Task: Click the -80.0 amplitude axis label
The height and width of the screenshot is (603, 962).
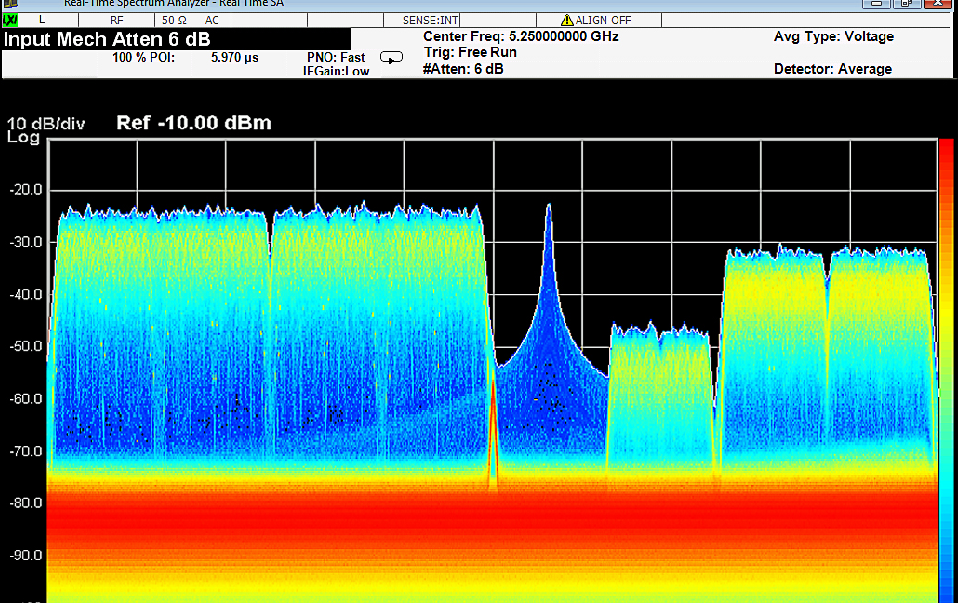Action: (26, 502)
